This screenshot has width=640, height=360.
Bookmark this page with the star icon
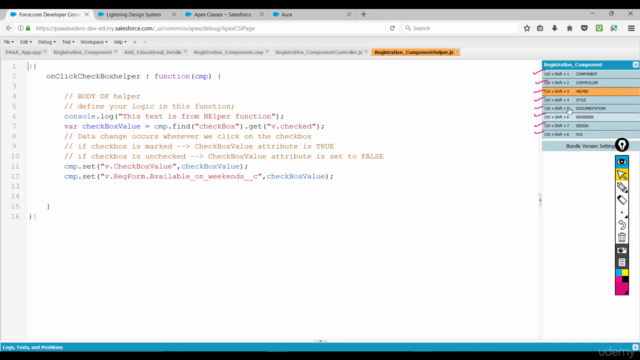[x=527, y=28]
